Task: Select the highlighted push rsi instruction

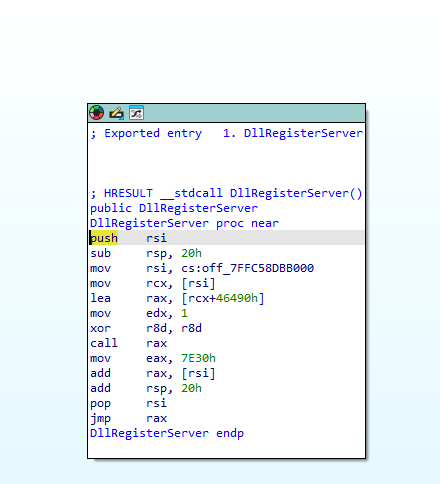Action: [x=128, y=238]
